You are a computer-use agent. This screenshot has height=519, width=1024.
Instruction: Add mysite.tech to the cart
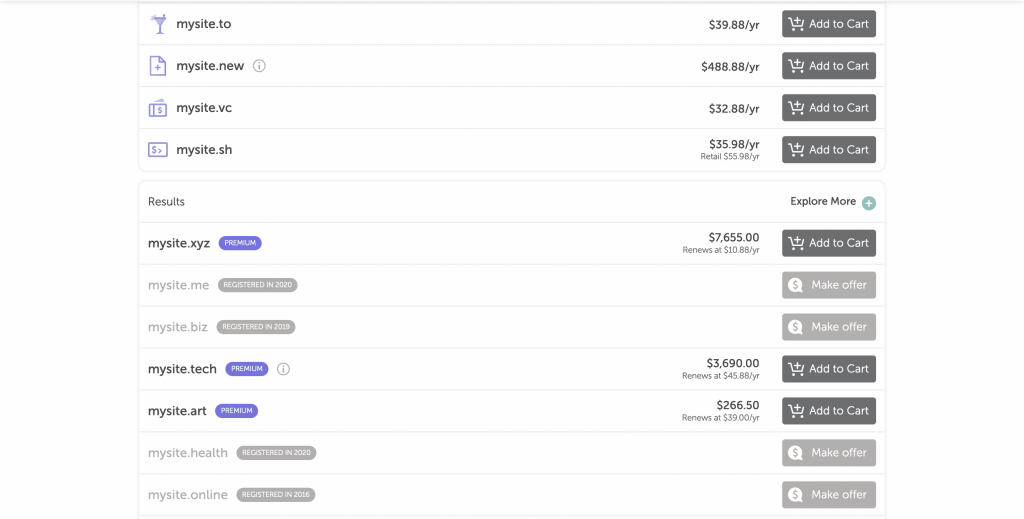pos(828,369)
